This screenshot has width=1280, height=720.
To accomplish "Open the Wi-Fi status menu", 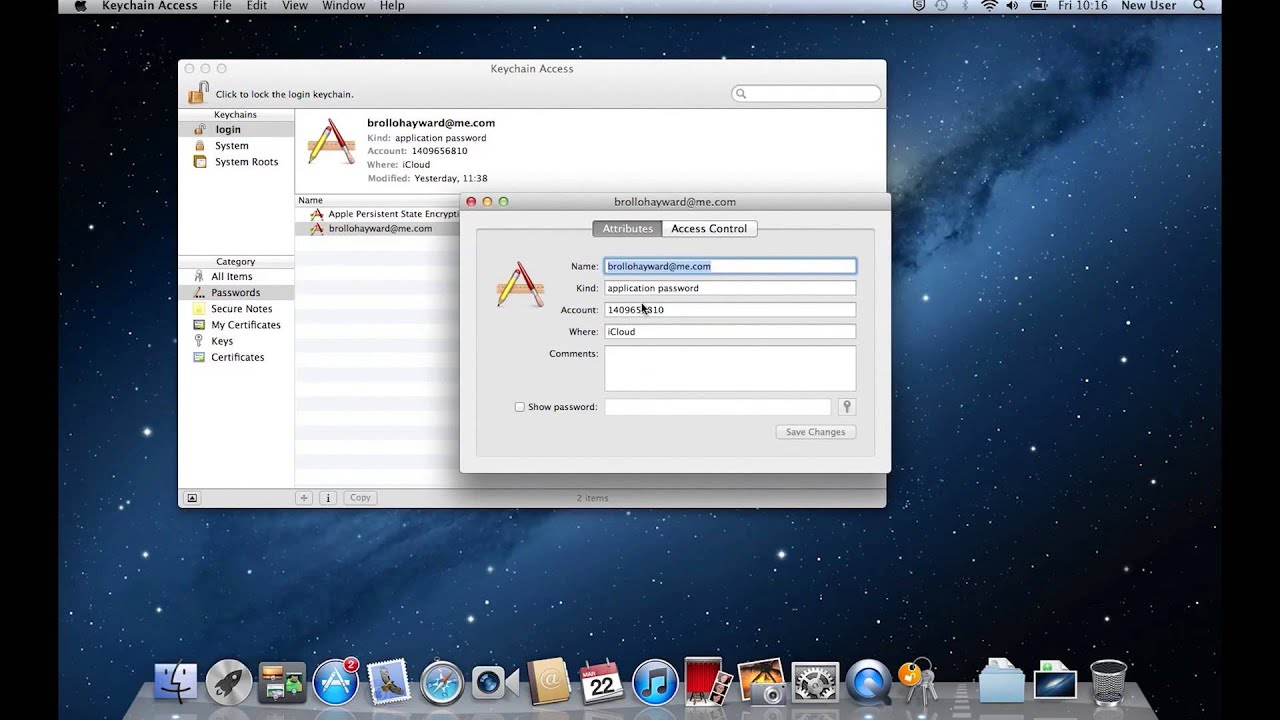I will 989,6.
